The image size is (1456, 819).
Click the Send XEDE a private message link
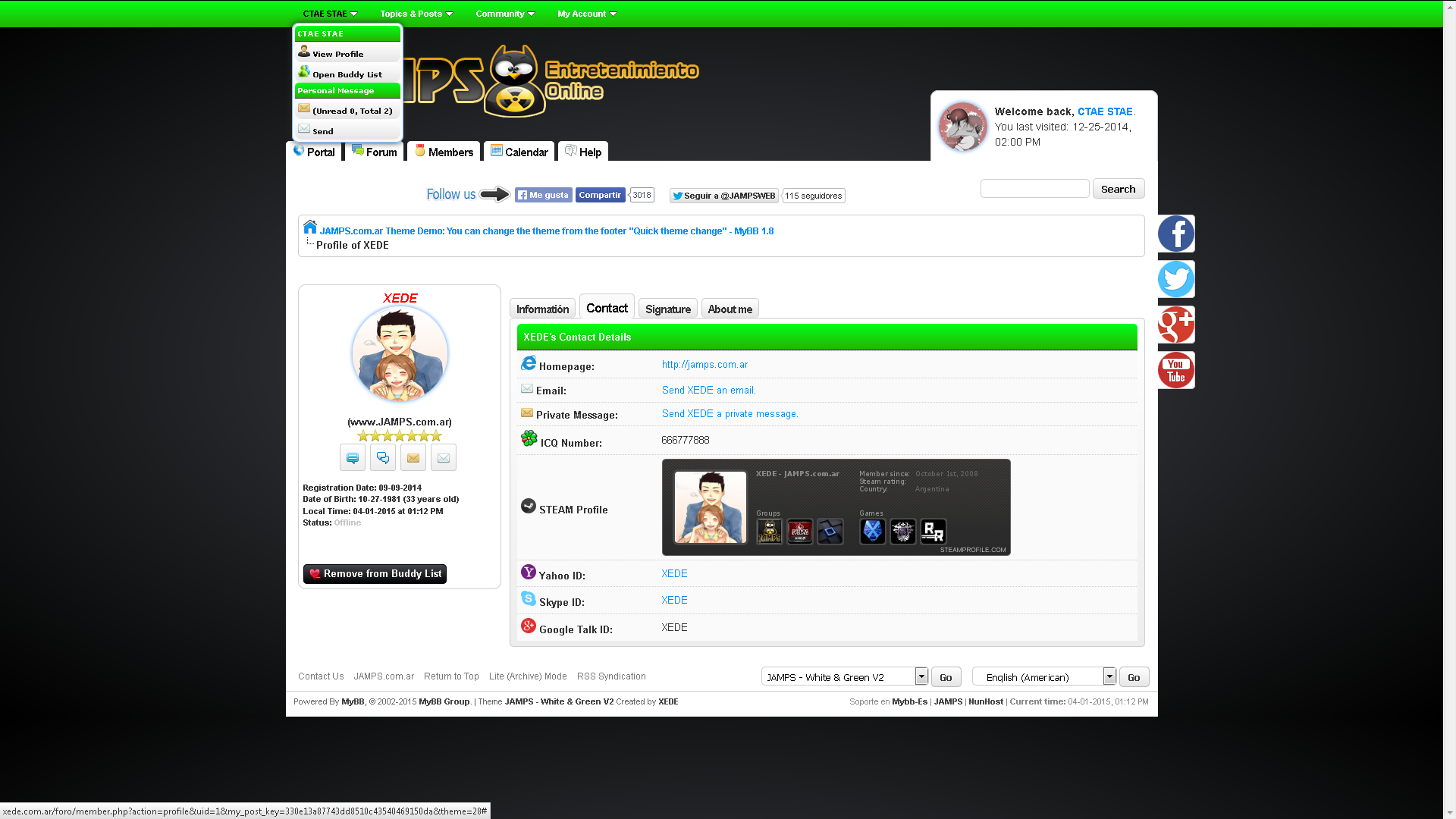[x=730, y=414]
